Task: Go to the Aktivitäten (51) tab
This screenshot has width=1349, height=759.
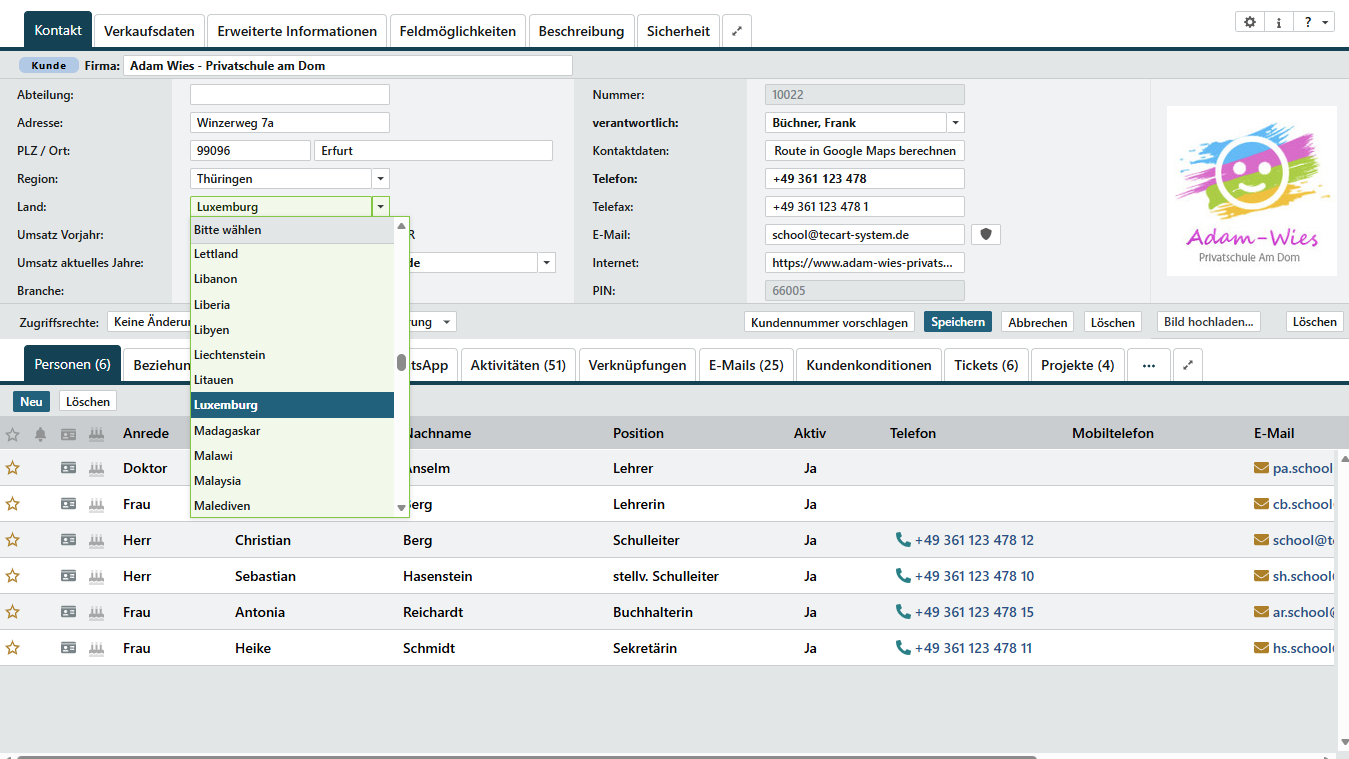Action: tap(518, 365)
